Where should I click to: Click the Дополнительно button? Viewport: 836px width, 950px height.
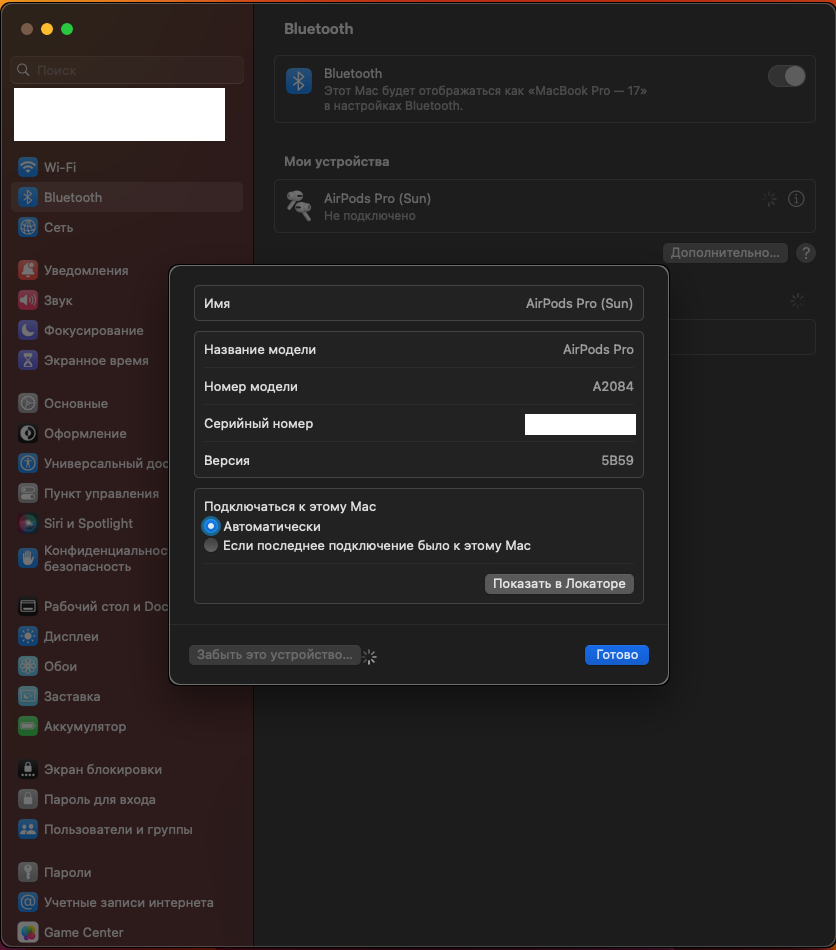pos(725,253)
